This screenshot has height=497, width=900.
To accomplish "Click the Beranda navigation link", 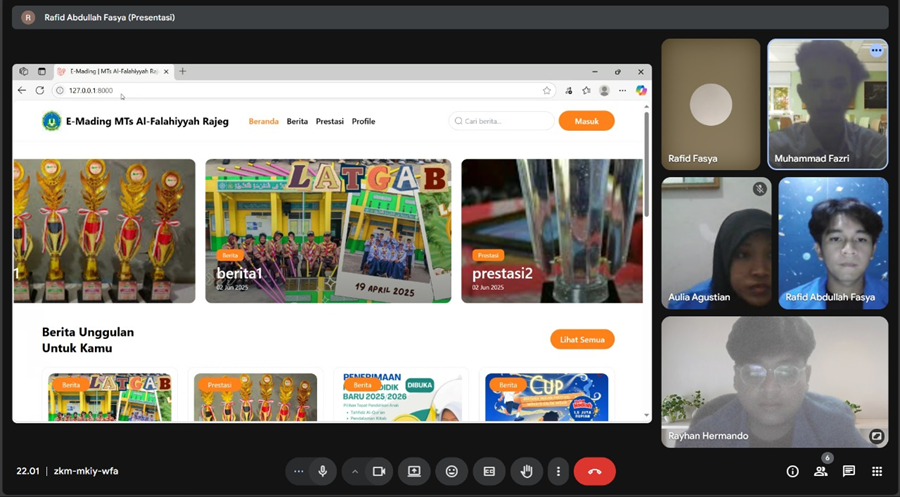I will pyautogui.click(x=263, y=121).
